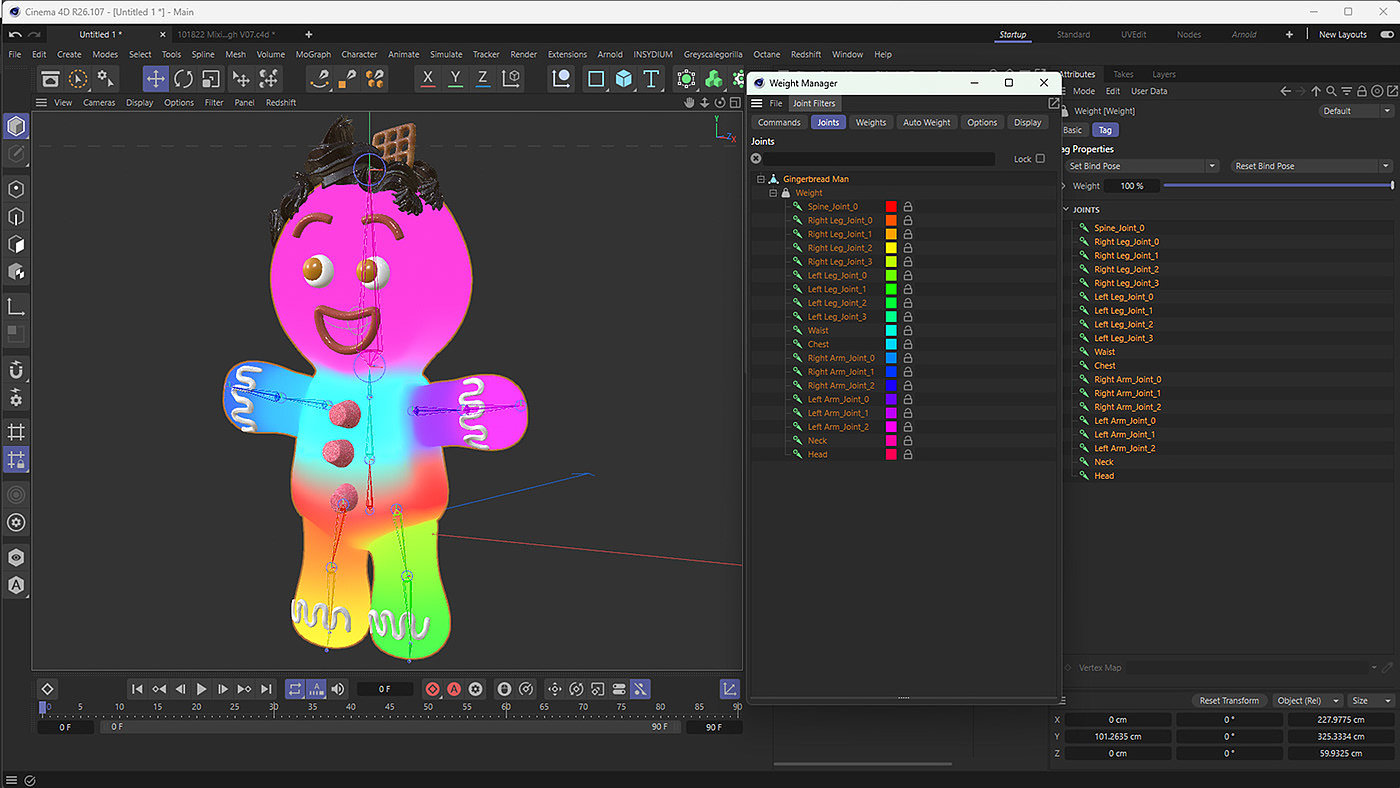Click the Head joint color swatch

(891, 455)
